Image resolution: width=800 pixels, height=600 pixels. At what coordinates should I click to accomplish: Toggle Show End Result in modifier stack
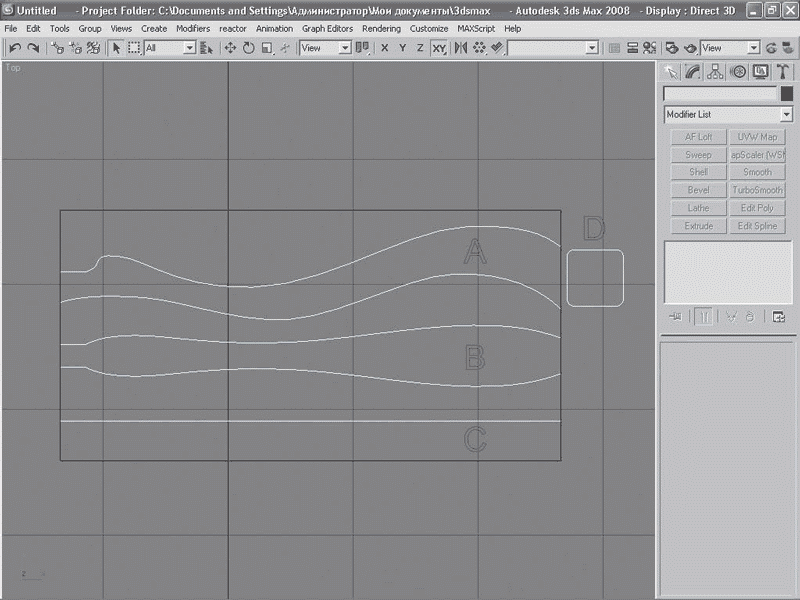click(x=704, y=317)
